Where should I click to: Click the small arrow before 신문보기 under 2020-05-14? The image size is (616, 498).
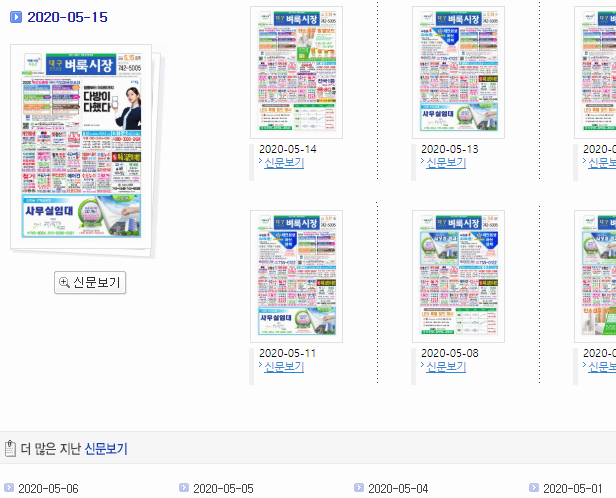[260, 161]
